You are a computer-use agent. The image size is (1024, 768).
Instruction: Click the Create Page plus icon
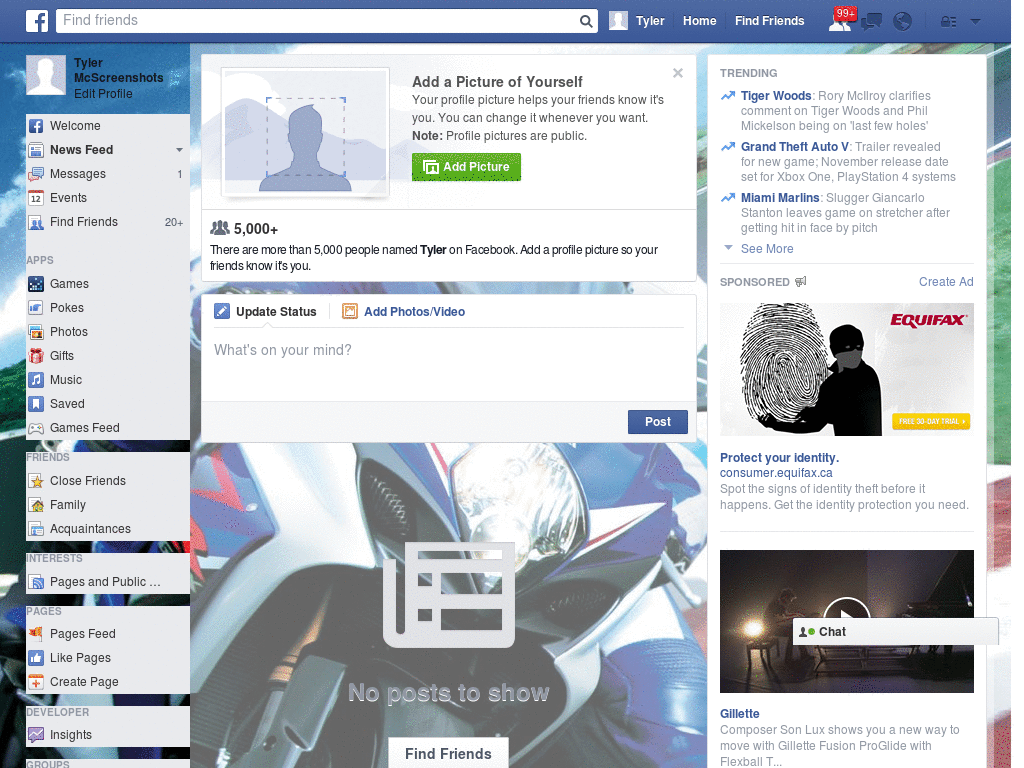[x=36, y=682]
